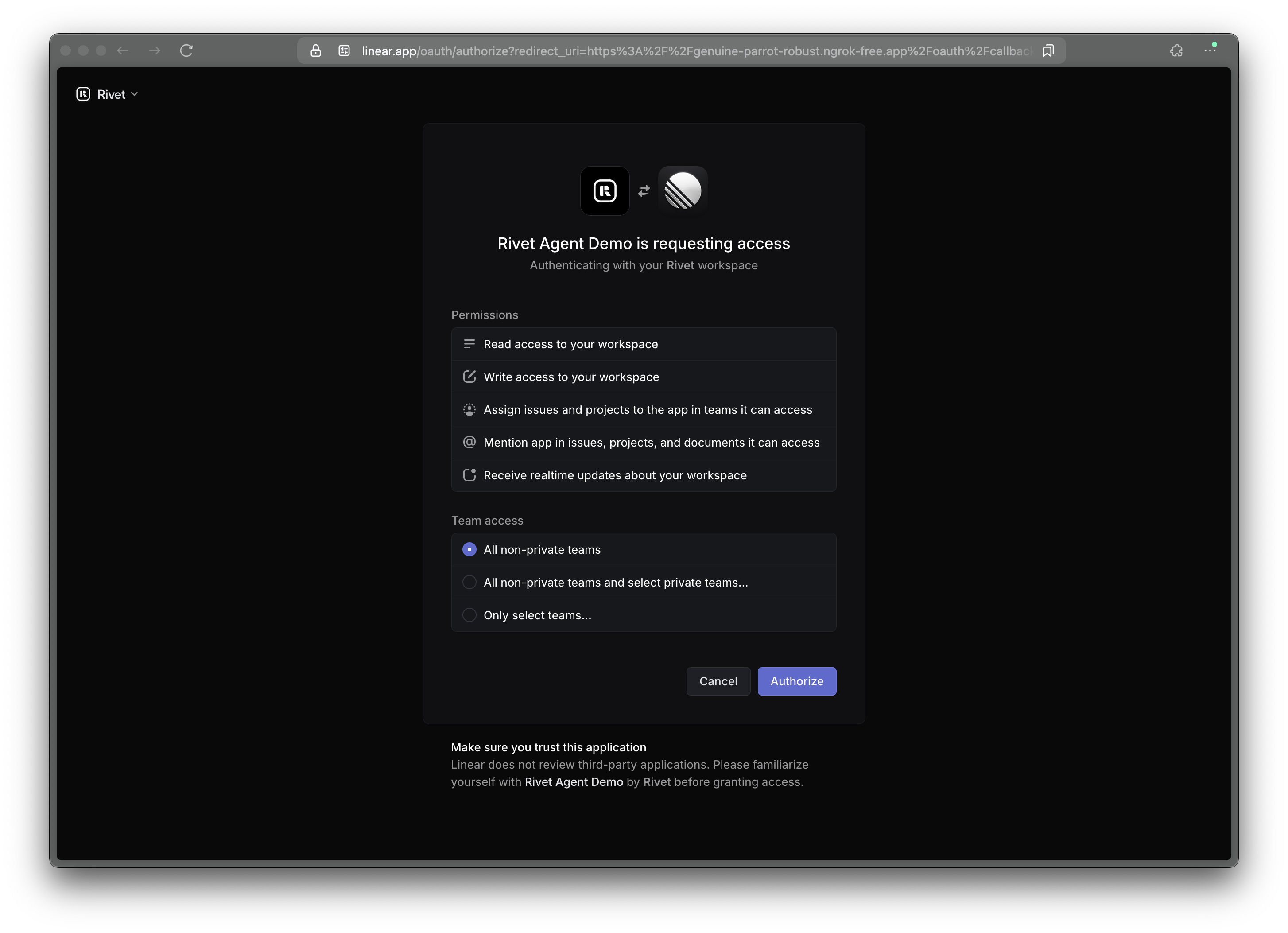Screen dimensions: 1288x933
Task: Open the browser overflow menu
Action: [1210, 51]
